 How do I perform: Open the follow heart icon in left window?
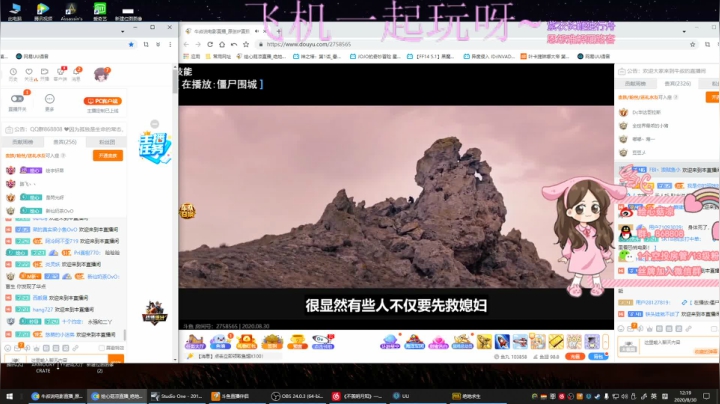(29, 72)
